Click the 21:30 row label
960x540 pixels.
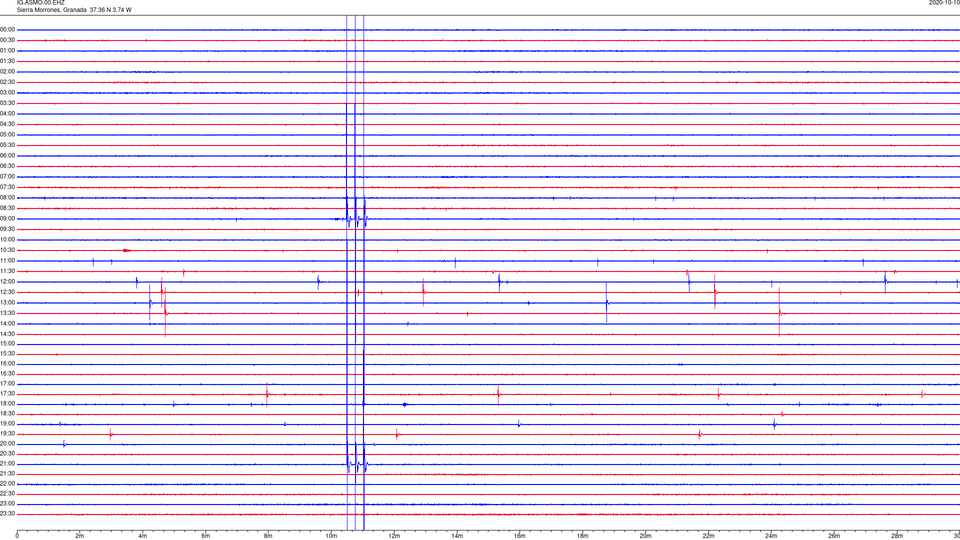coord(8,474)
